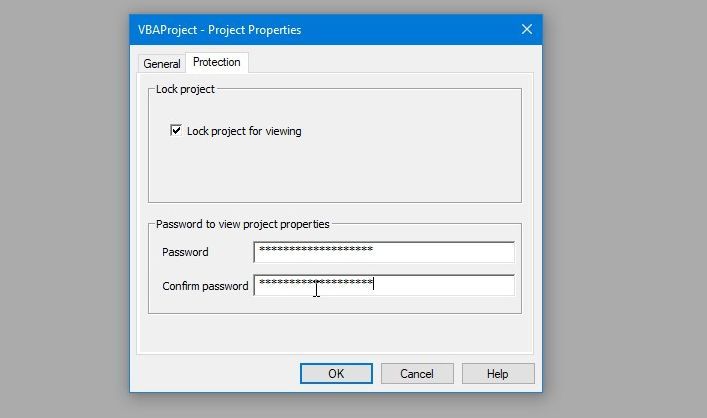Screen dimensions: 707x418
Task: Click the 'Lock project for viewing' label text
Action: pyautogui.click(x=244, y=131)
